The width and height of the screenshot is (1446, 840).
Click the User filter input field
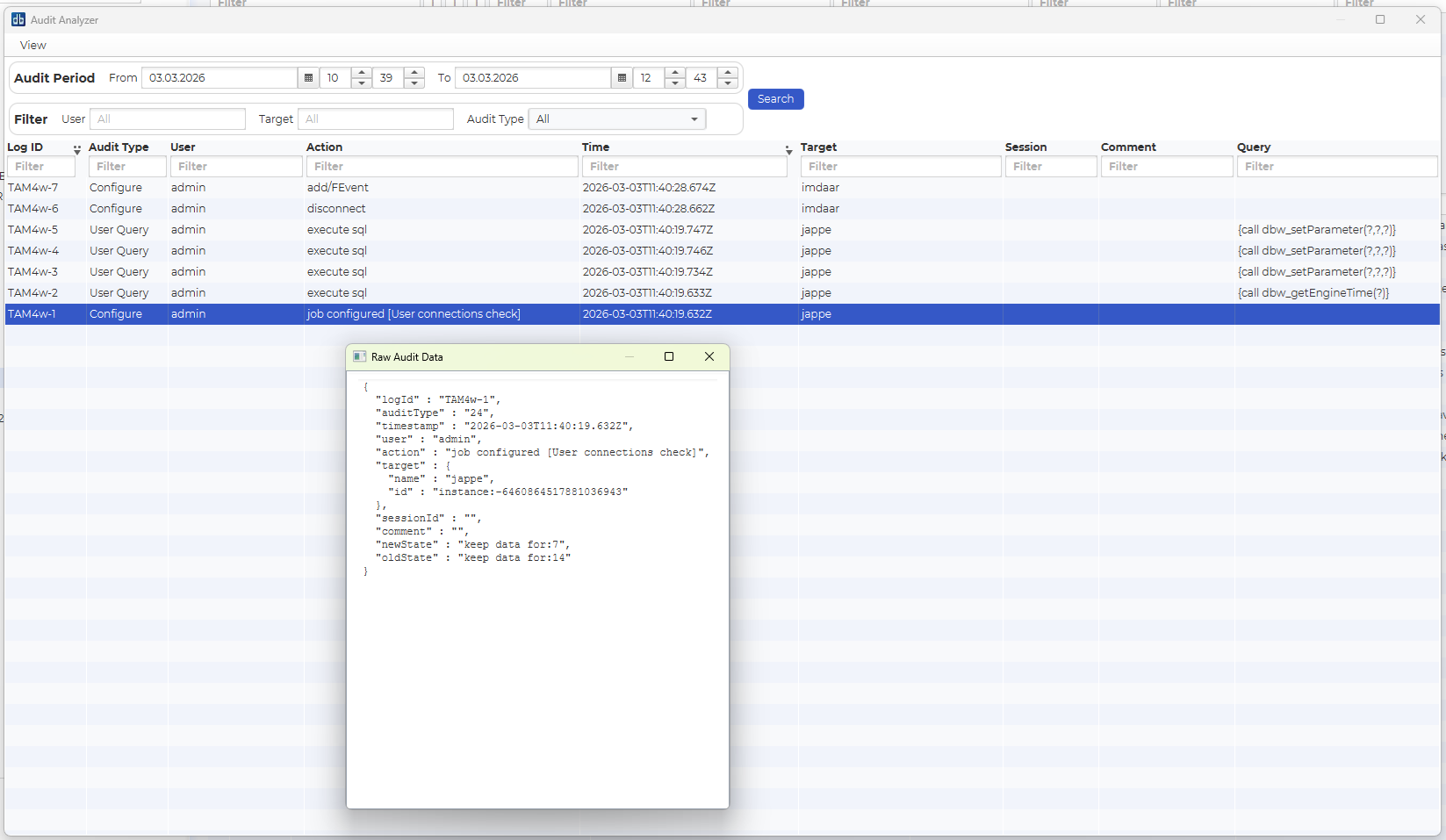pyautogui.click(x=167, y=119)
